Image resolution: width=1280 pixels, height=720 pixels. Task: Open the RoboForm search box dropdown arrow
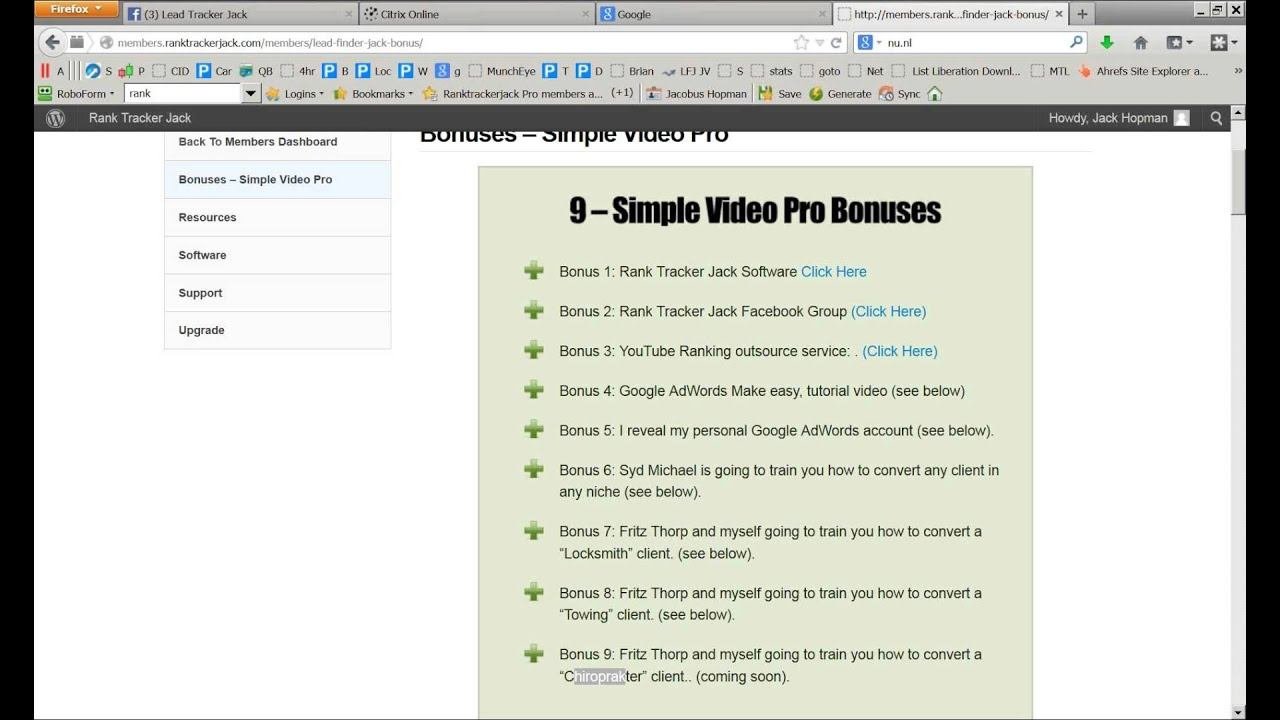251,94
